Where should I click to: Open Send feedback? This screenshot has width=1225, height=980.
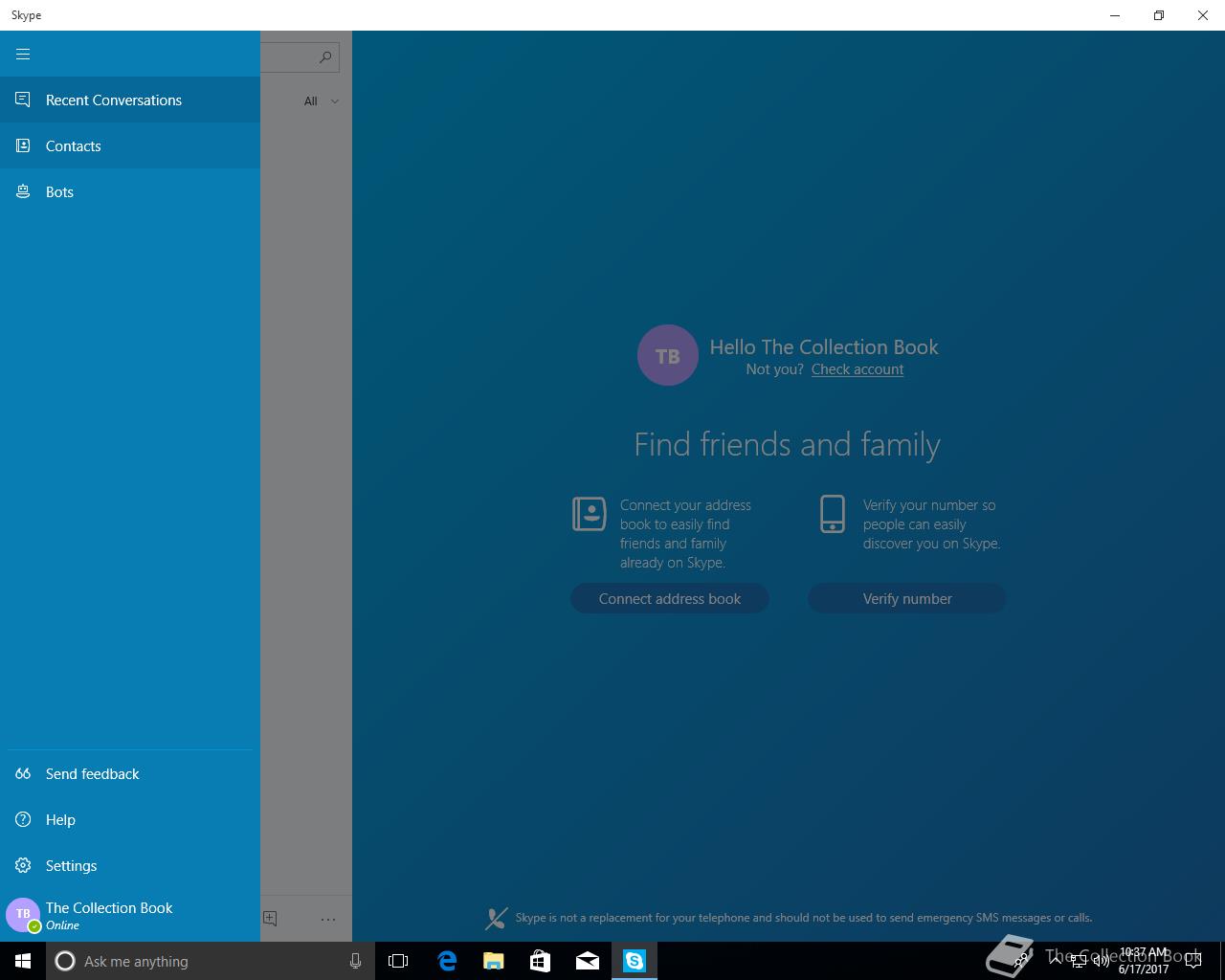click(x=130, y=773)
